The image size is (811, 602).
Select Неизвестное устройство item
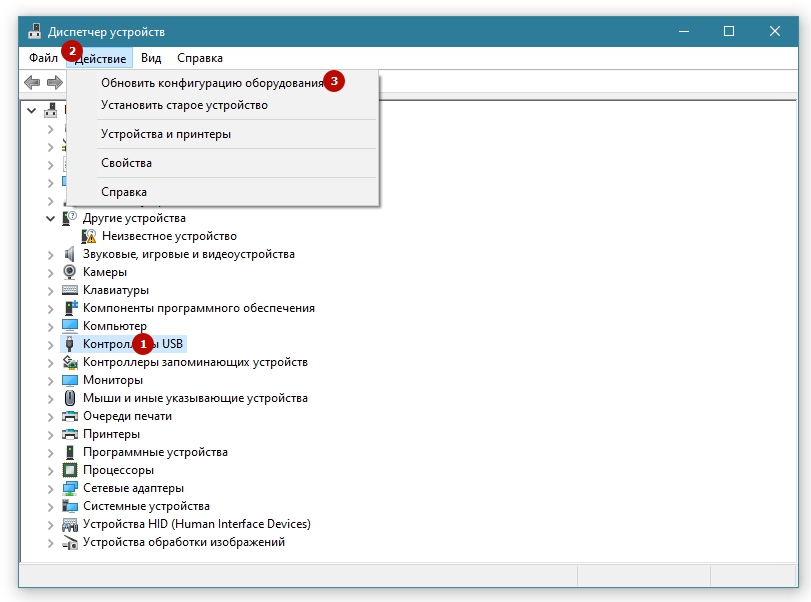click(169, 236)
